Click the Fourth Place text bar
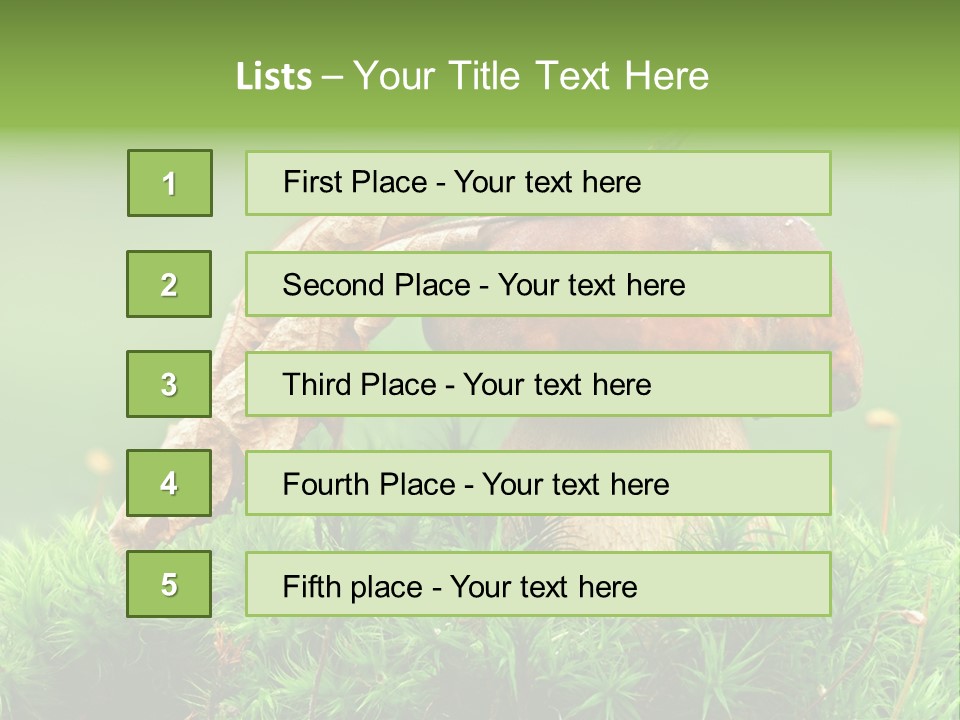The width and height of the screenshot is (960, 720). [538, 483]
